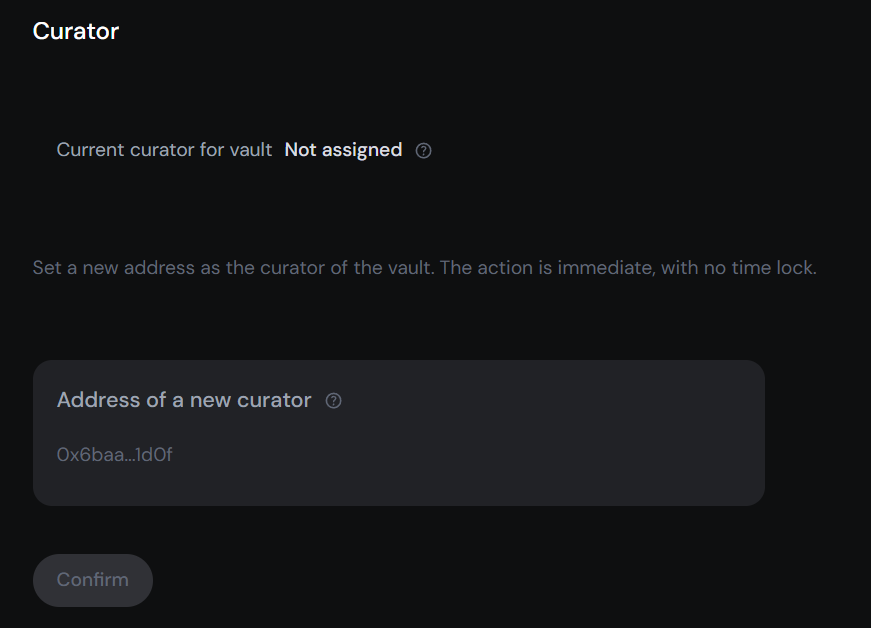Click the address entry card
Screen dimensions: 871x628
click(x=398, y=432)
